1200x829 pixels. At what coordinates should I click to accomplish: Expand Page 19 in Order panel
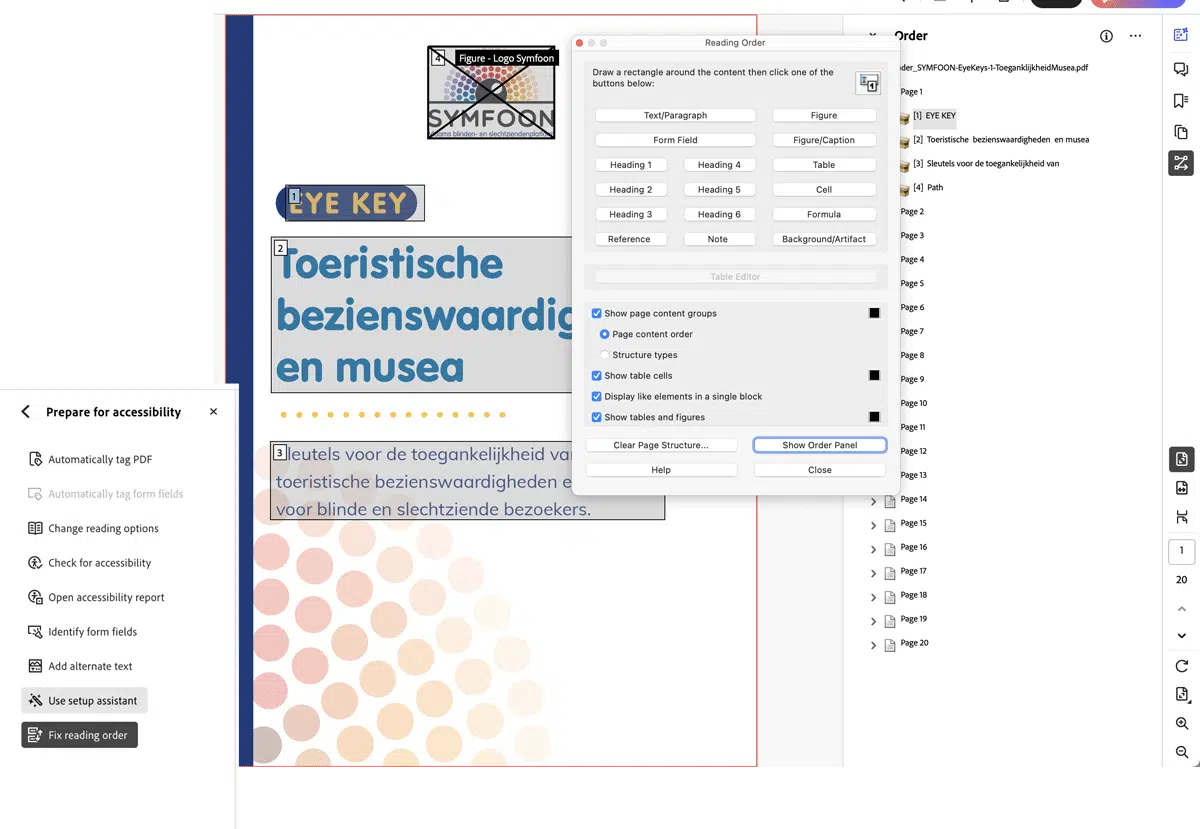873,620
